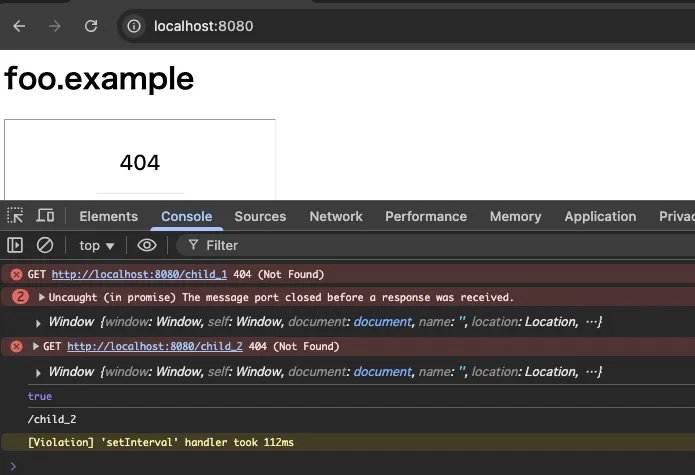
Task: Expand the GET child_2 404 error entry
Action: [36, 346]
